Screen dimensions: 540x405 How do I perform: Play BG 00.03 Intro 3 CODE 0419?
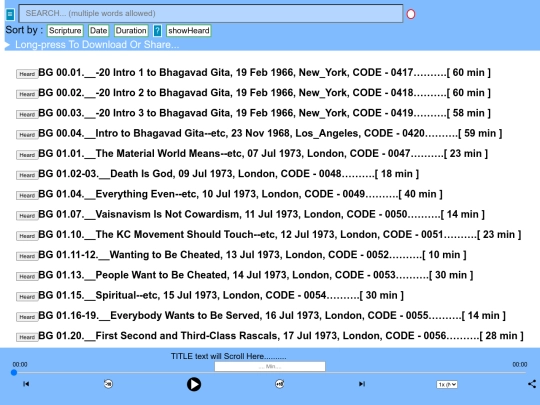click(x=264, y=113)
